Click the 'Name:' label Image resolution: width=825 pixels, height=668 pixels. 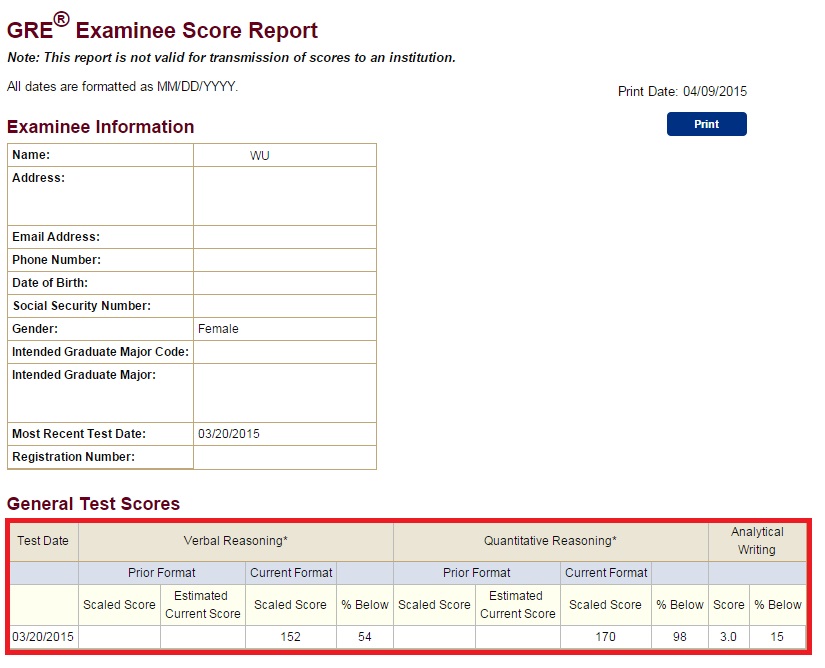pyautogui.click(x=31, y=155)
